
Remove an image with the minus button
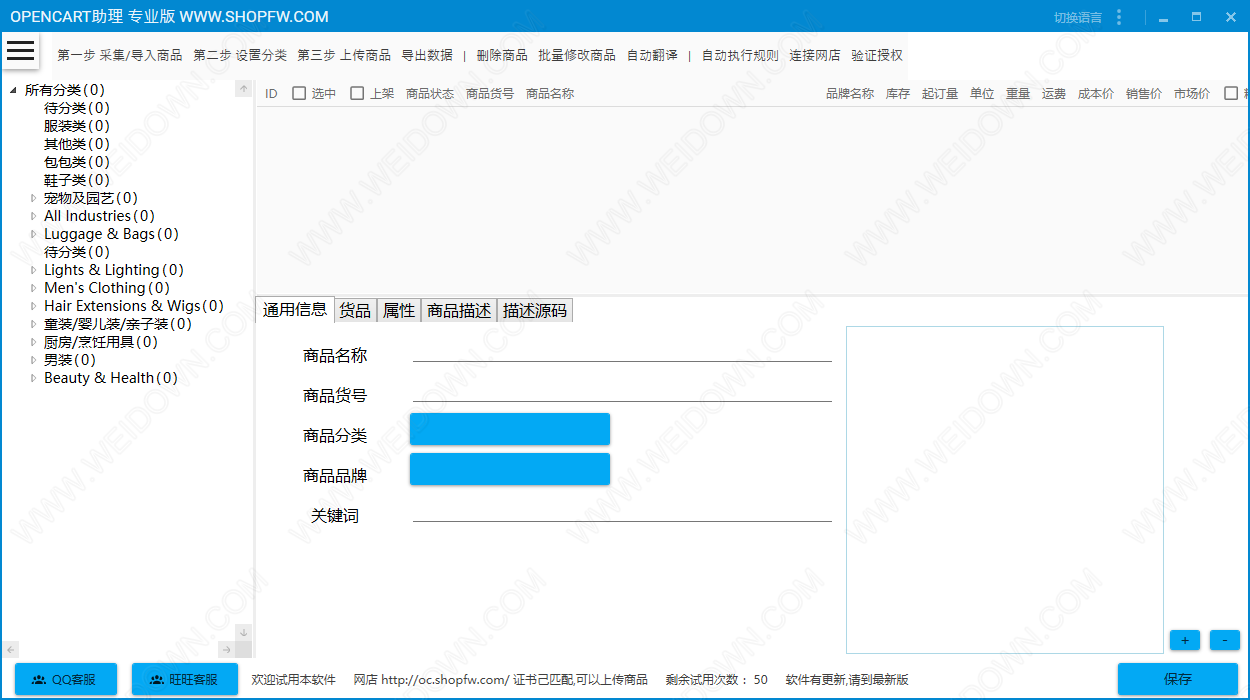tap(1225, 640)
